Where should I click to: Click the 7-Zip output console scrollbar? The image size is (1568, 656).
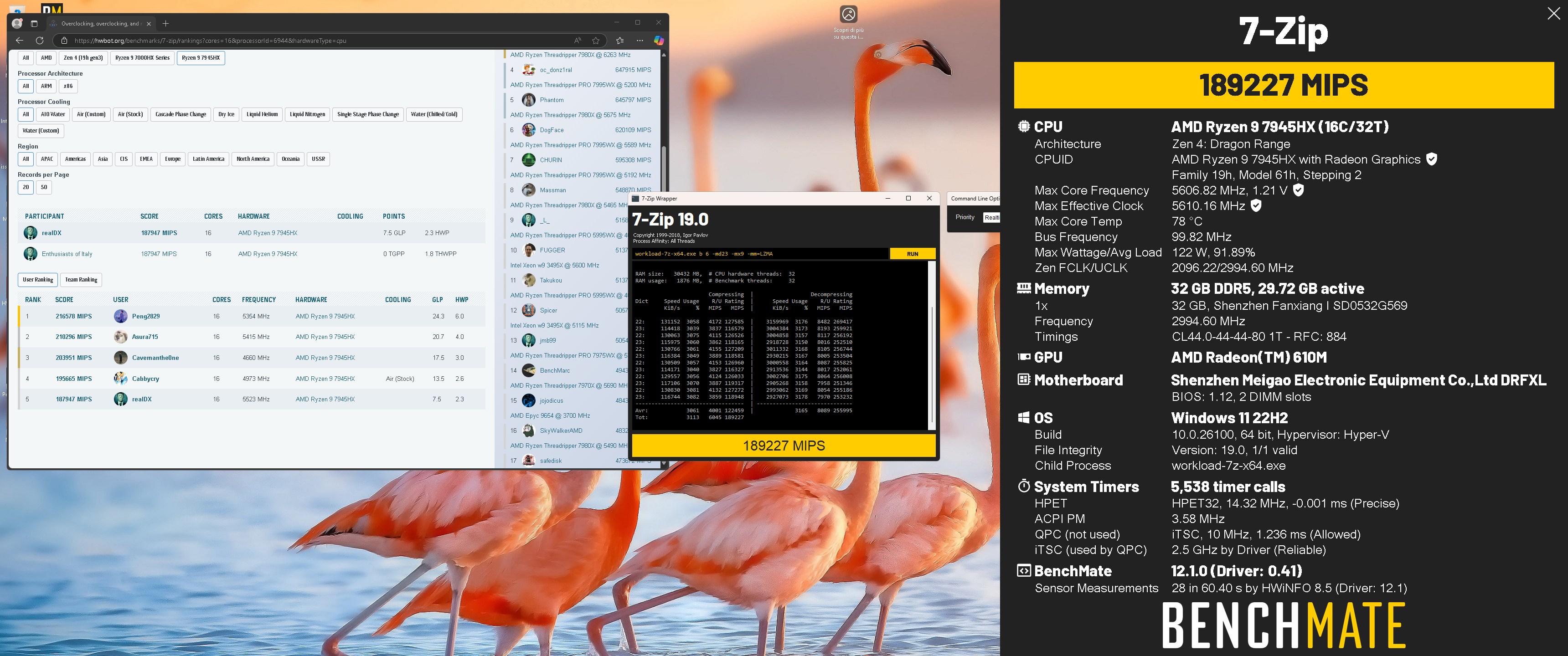(932, 365)
